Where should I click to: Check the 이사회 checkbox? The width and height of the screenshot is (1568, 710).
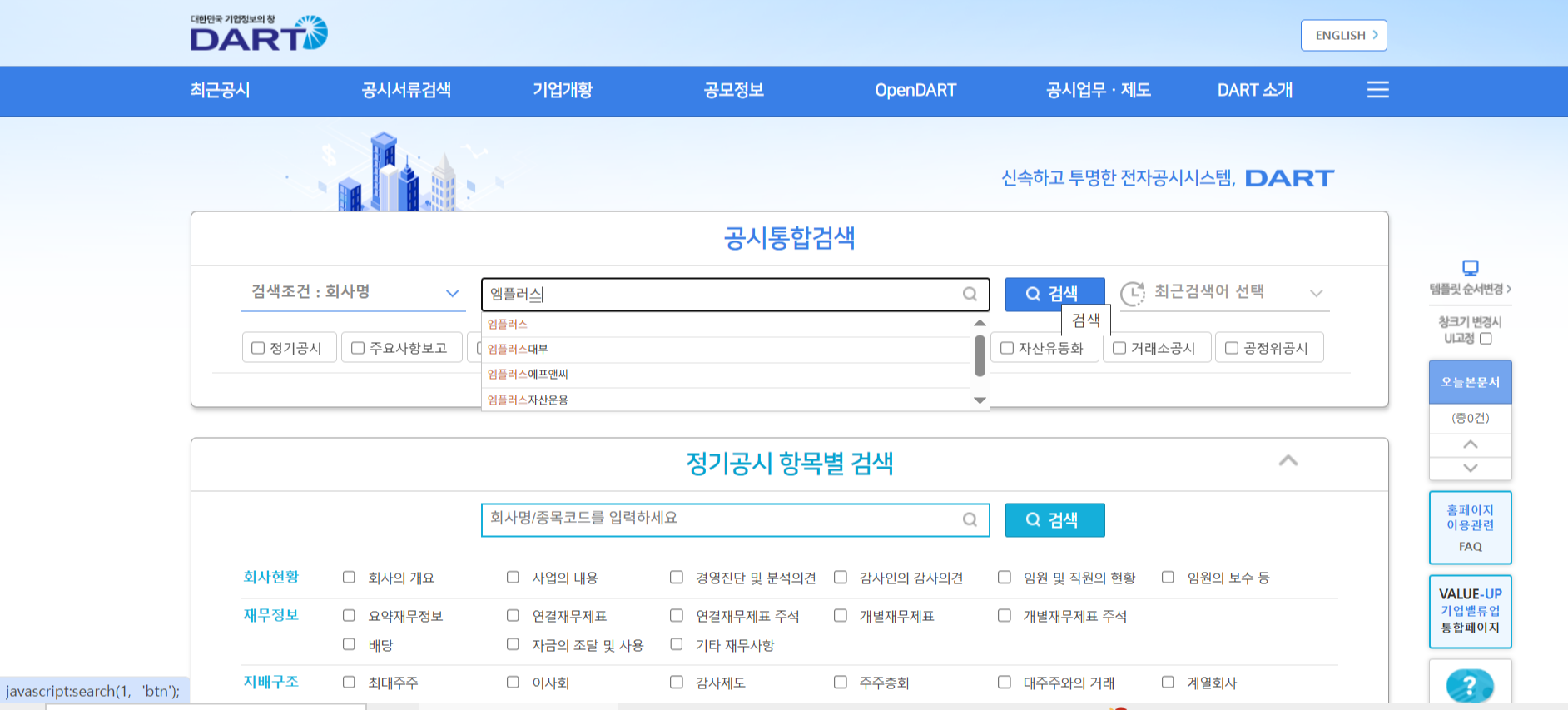(513, 682)
